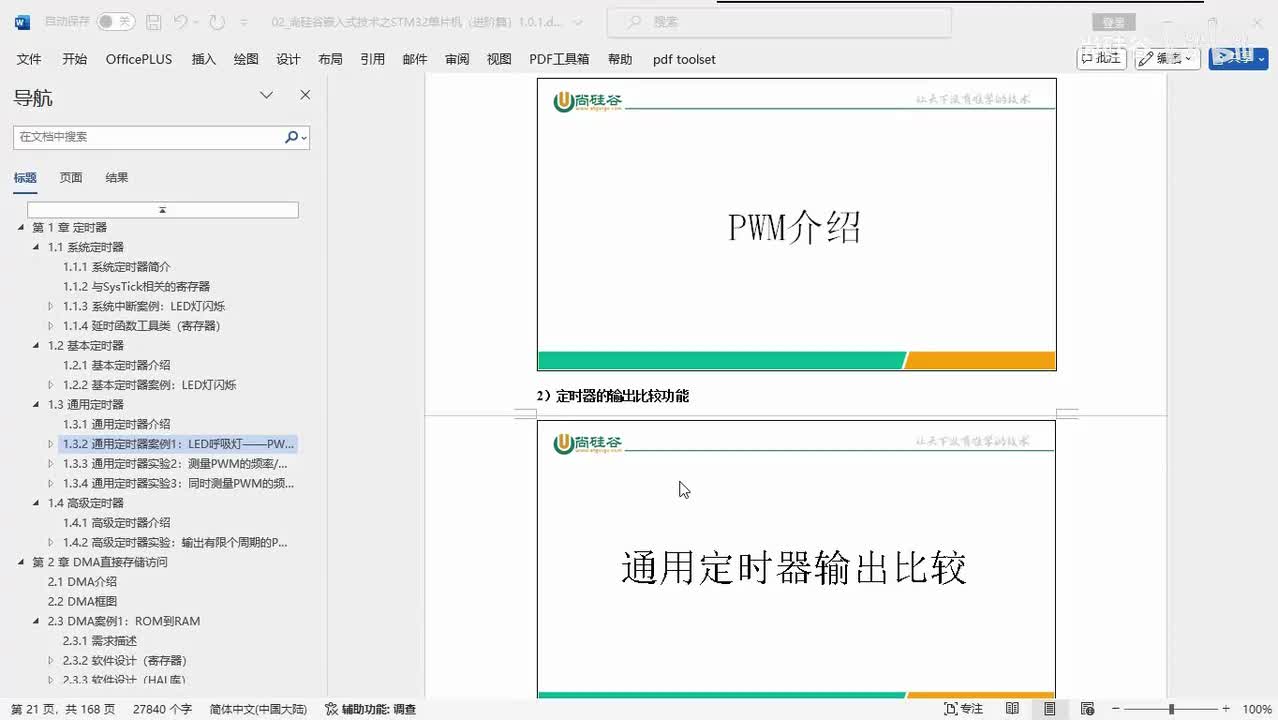Viewport: 1278px width, 720px height.
Task: Select the 标题 tab in navigation pane
Action: [25, 178]
